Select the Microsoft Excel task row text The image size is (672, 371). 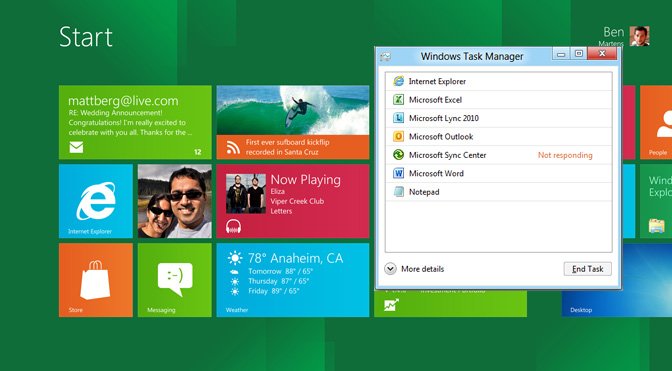point(435,100)
